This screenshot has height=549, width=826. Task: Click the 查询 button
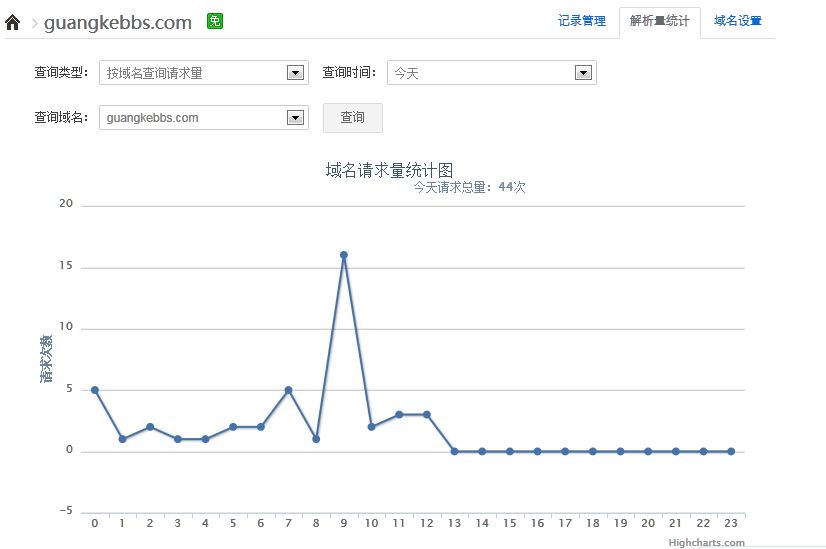click(352, 117)
